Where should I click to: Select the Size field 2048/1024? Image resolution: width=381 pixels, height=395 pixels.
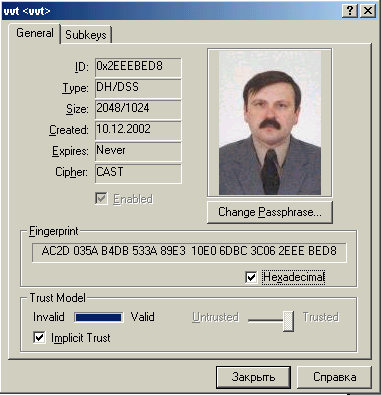point(138,110)
